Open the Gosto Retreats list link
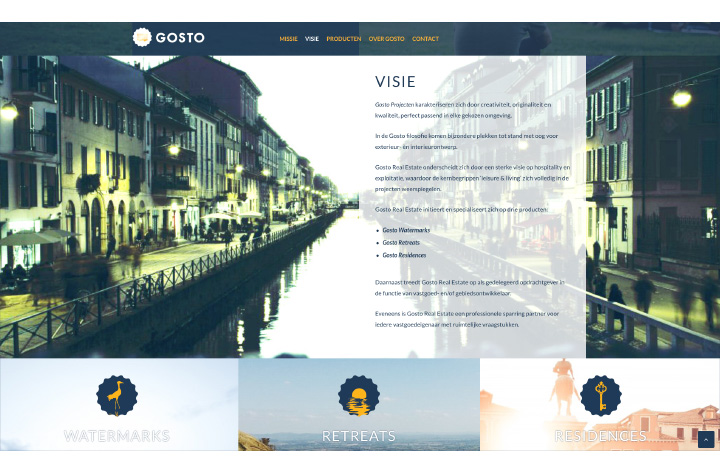 click(401, 242)
